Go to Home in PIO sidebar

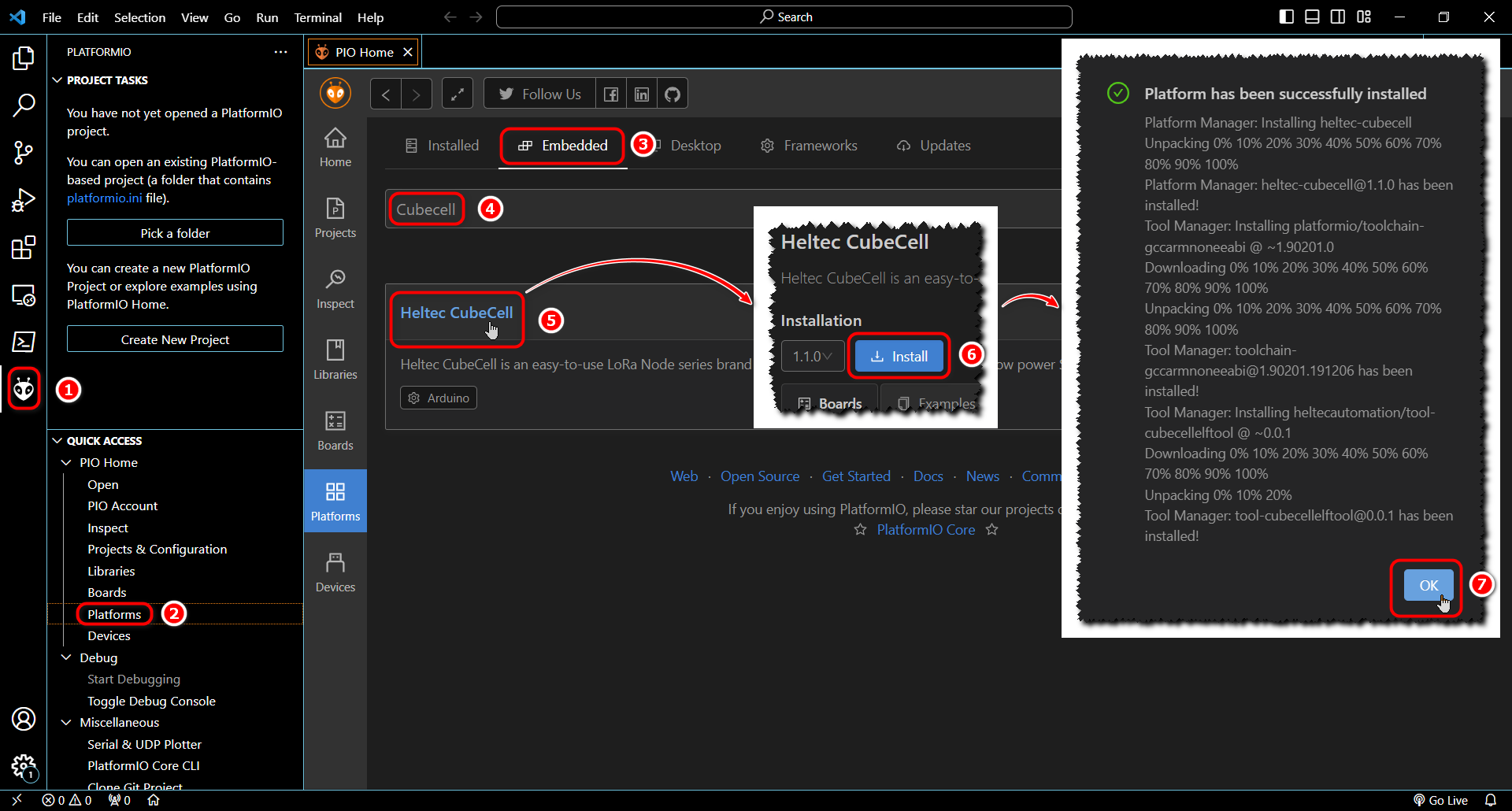[x=335, y=147]
